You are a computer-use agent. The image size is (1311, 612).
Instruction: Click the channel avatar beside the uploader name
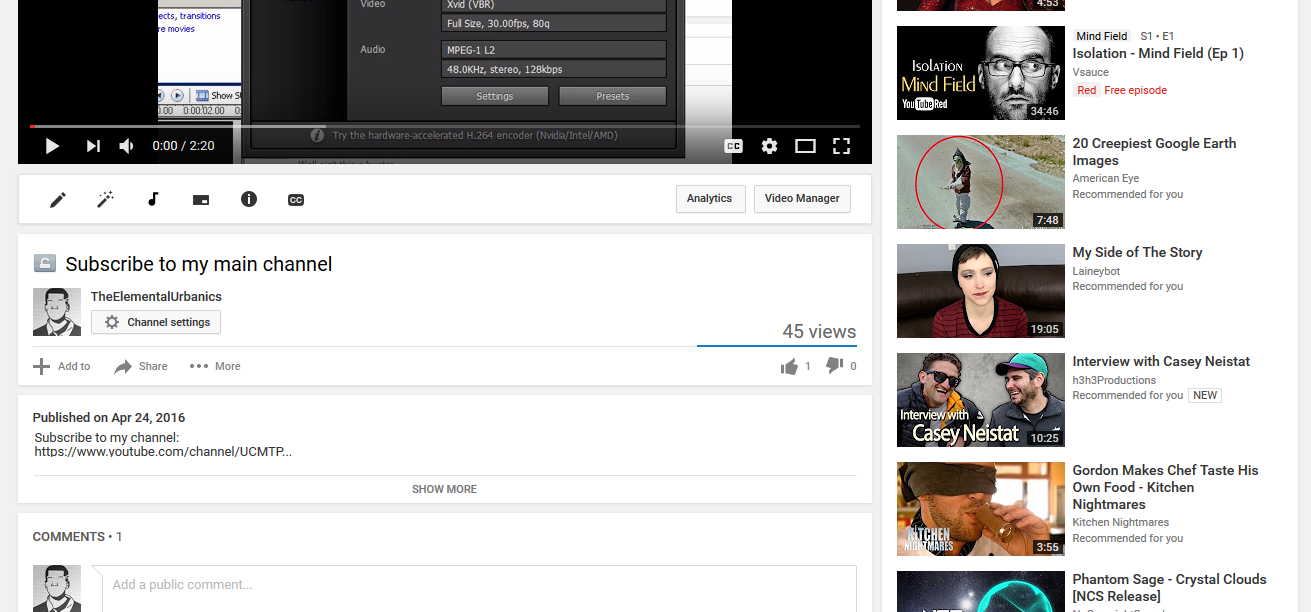[x=57, y=312]
